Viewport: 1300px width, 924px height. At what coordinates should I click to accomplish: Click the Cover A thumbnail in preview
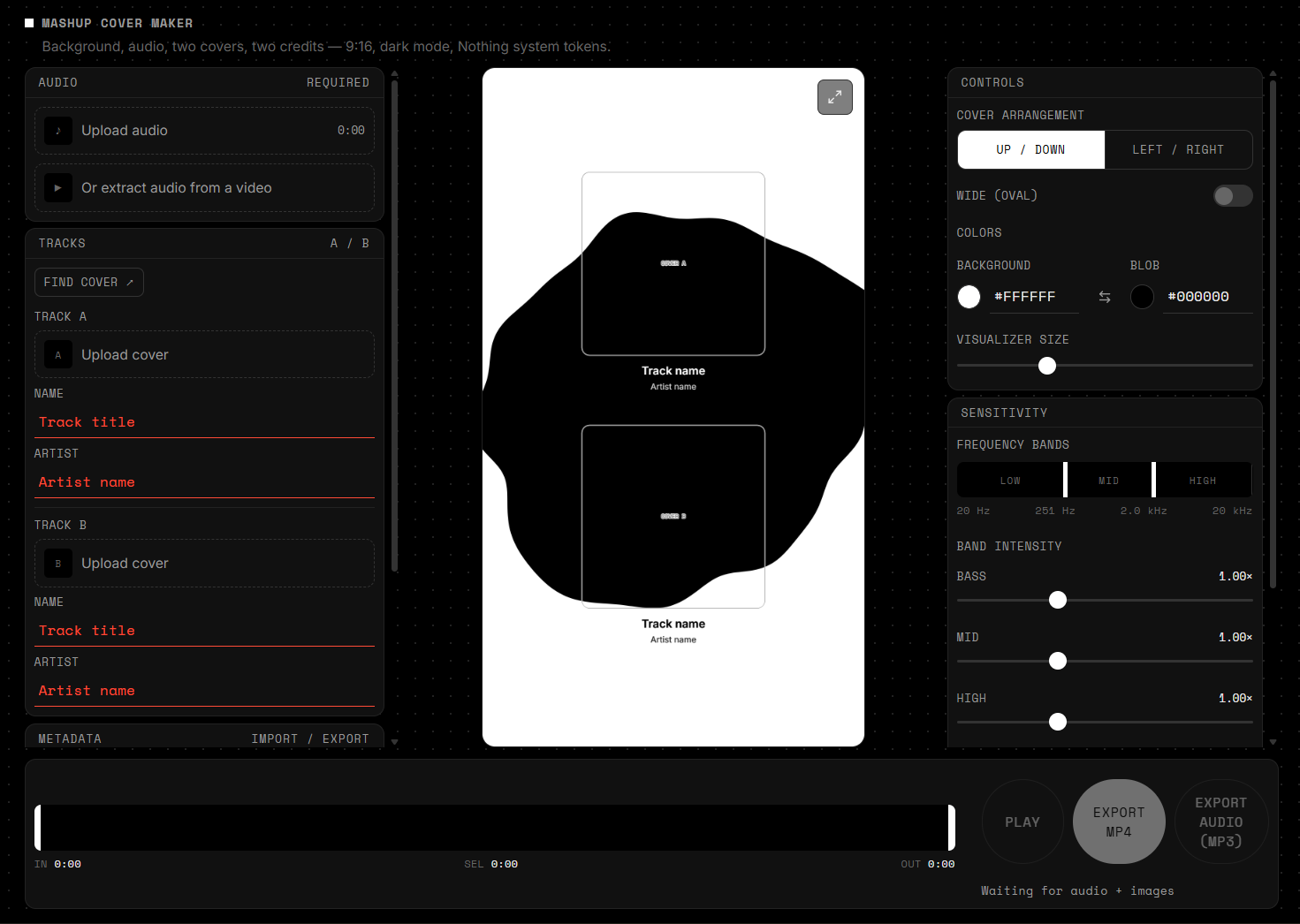coord(673,264)
